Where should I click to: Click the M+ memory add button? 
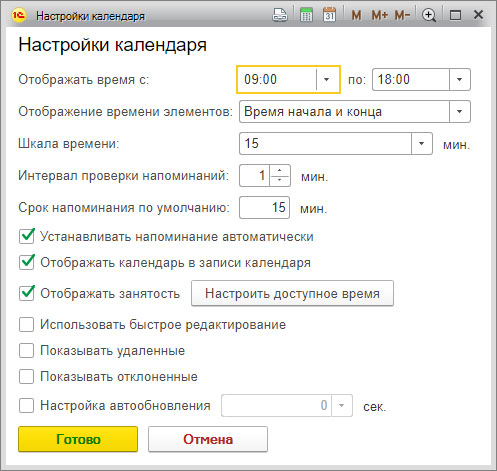pyautogui.click(x=379, y=15)
